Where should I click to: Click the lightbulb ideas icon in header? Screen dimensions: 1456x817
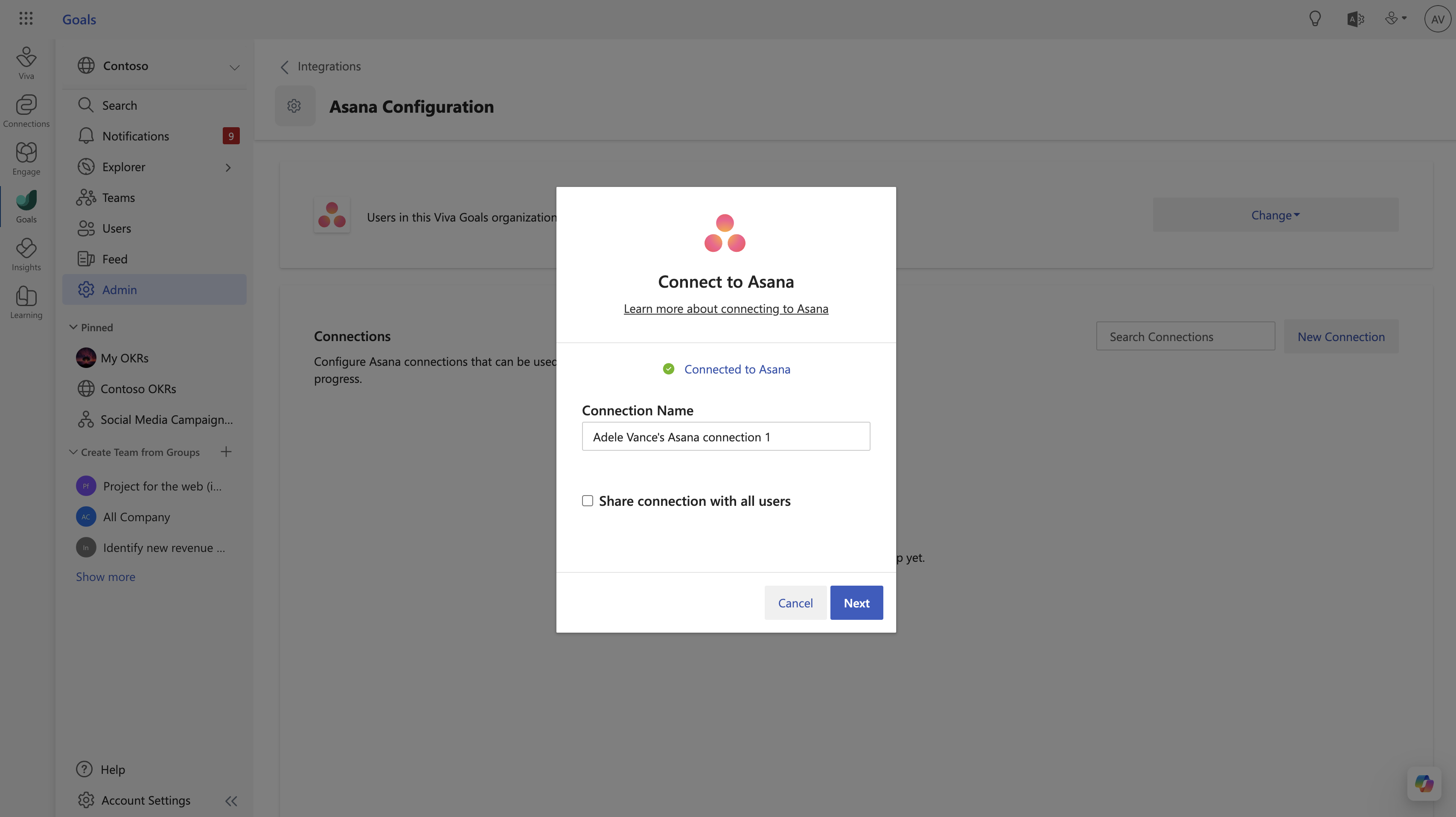[x=1315, y=19]
